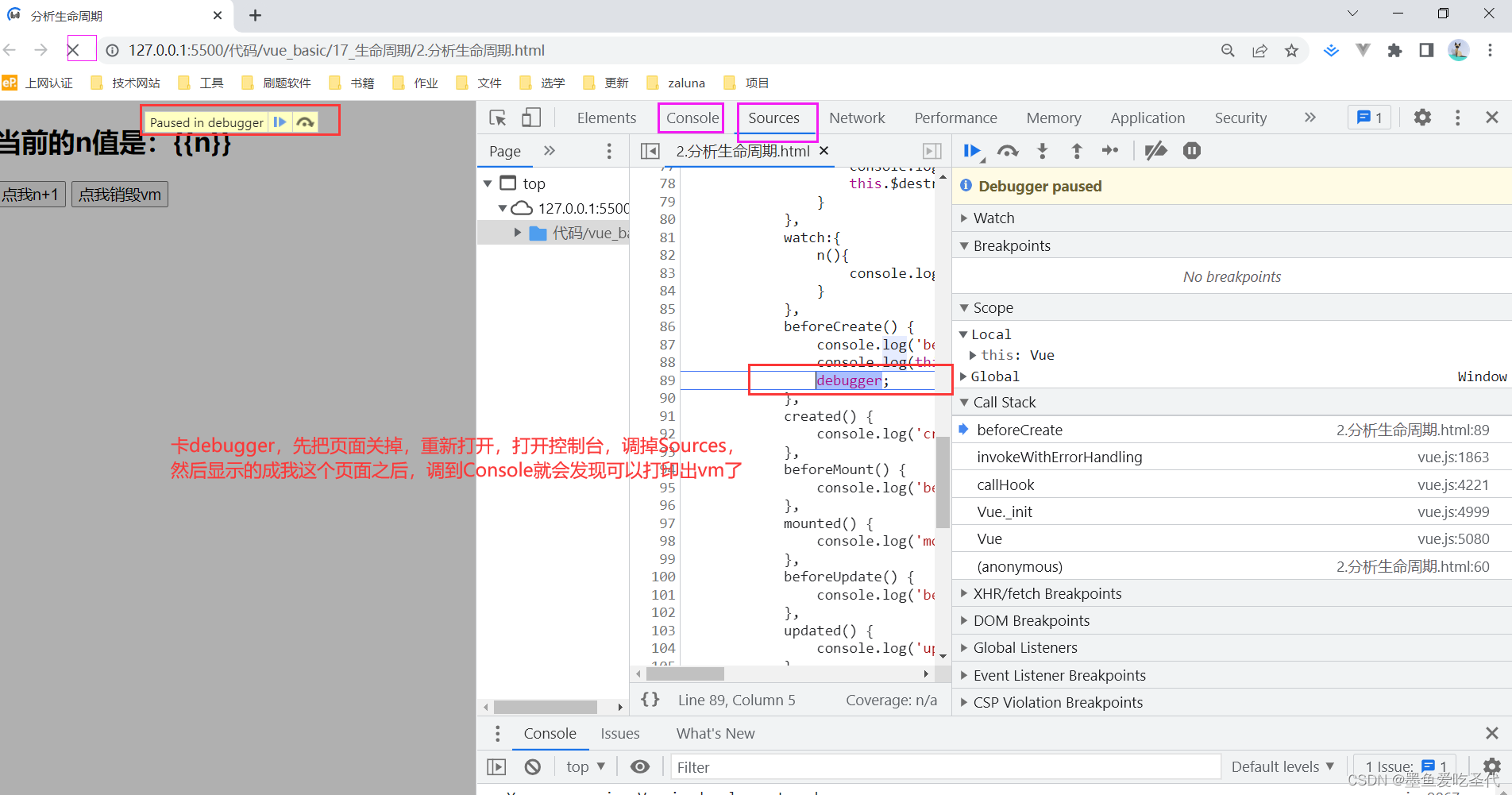
Task: Expand the this: Vue object
Action: click(973, 355)
